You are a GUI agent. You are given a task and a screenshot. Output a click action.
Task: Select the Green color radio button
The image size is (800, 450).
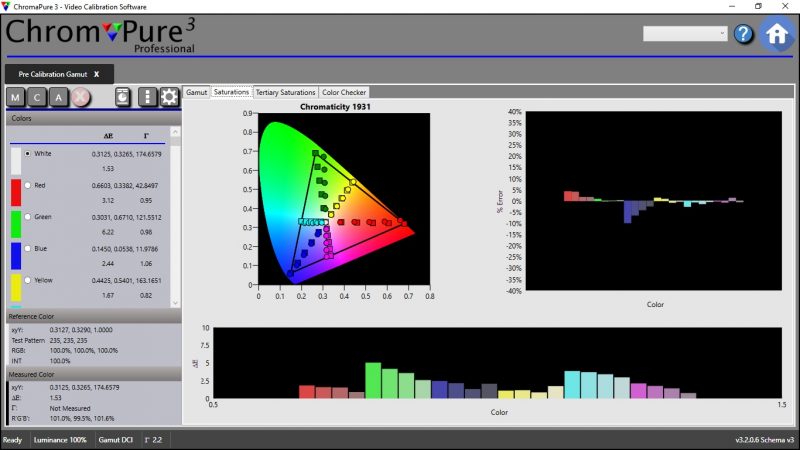point(27,216)
